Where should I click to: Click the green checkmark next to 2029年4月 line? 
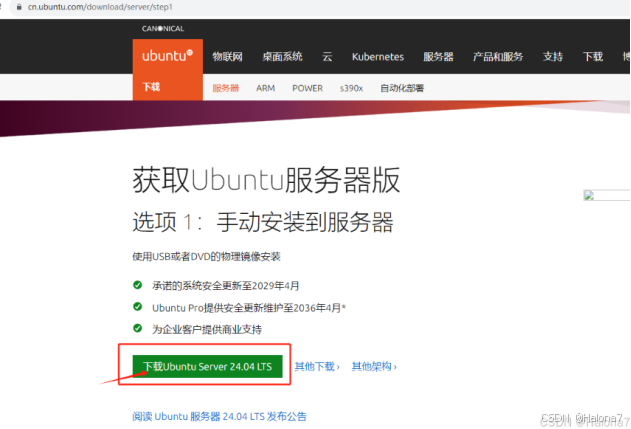point(137,285)
